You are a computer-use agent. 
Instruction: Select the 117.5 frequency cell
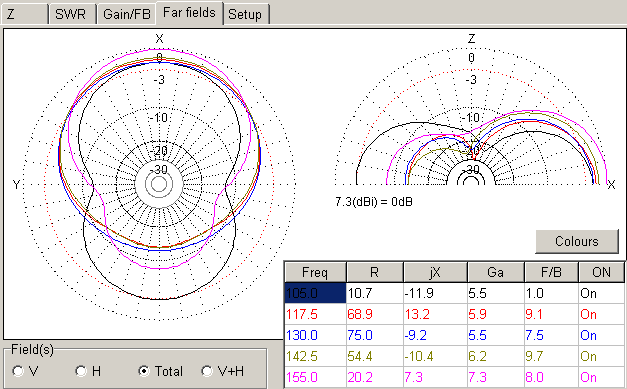pyautogui.click(x=315, y=314)
